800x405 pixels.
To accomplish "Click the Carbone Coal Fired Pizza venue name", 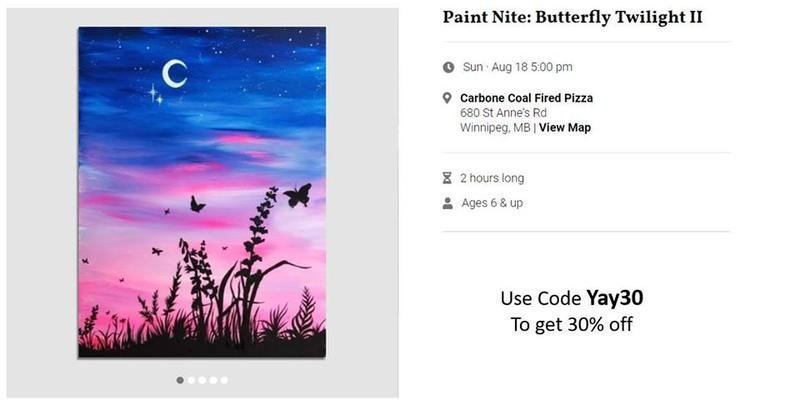I will pyautogui.click(x=526, y=98).
